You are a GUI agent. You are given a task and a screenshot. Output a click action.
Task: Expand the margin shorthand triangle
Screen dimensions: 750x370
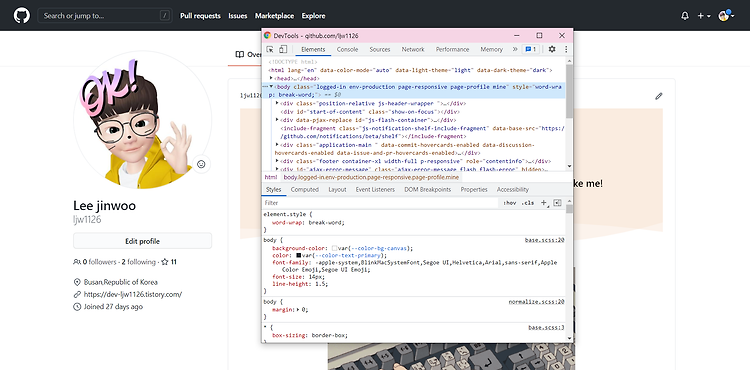pos(298,309)
